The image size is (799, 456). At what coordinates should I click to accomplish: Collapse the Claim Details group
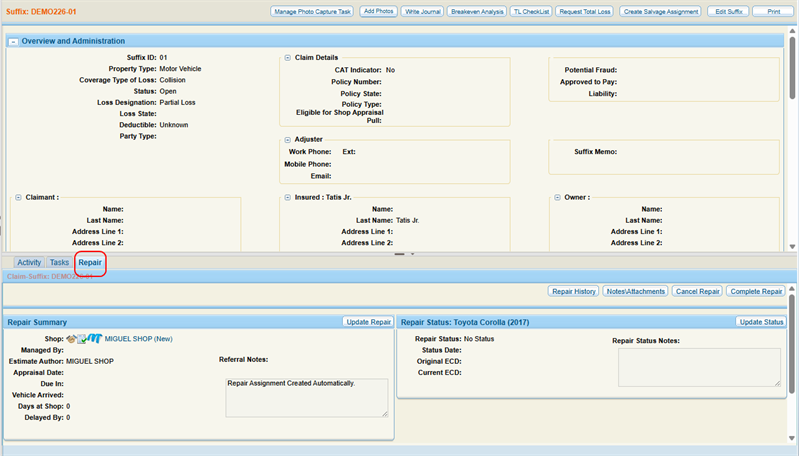(x=287, y=58)
